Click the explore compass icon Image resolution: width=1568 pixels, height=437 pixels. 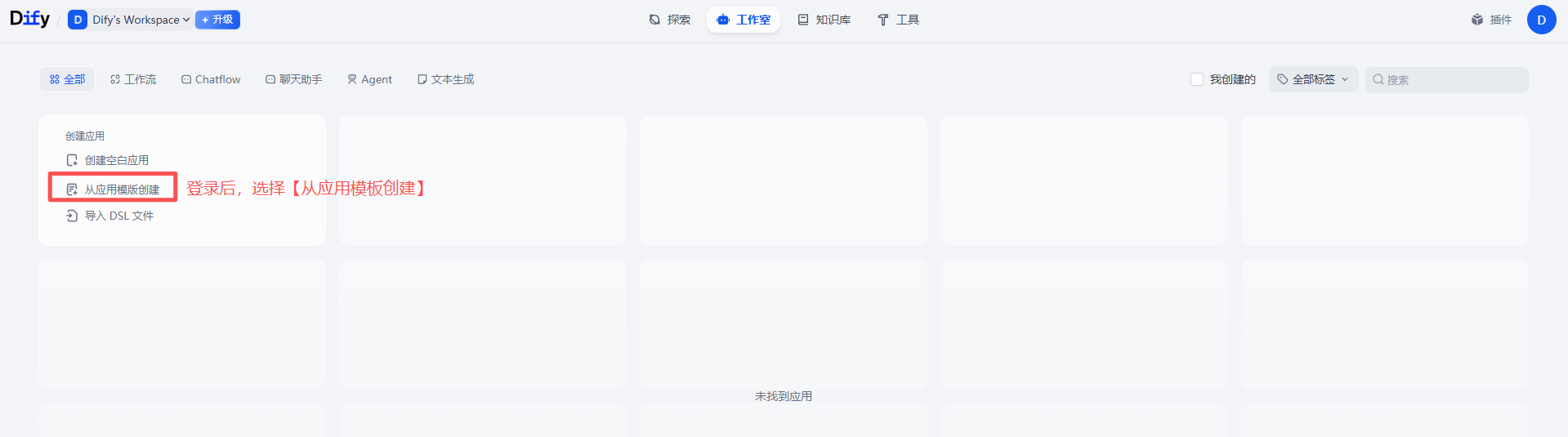(x=654, y=20)
